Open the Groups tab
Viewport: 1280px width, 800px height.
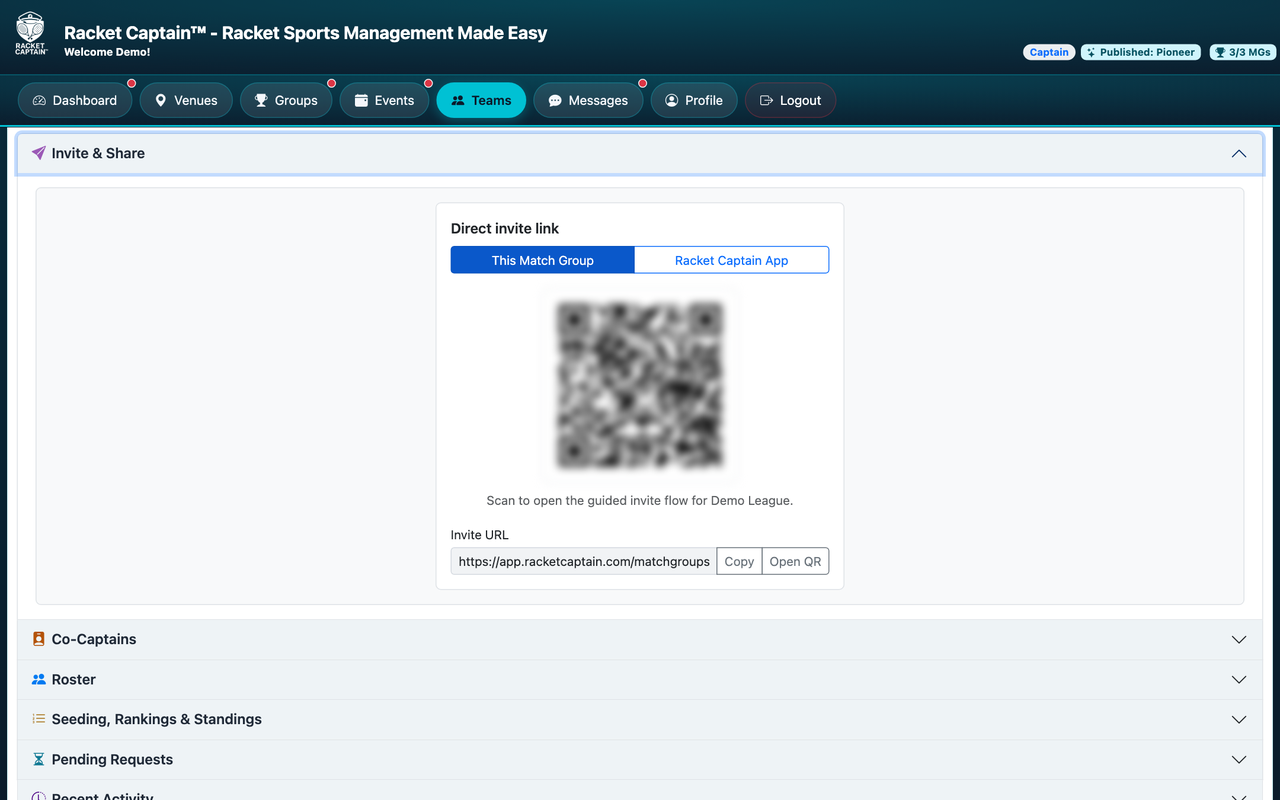(x=286, y=100)
